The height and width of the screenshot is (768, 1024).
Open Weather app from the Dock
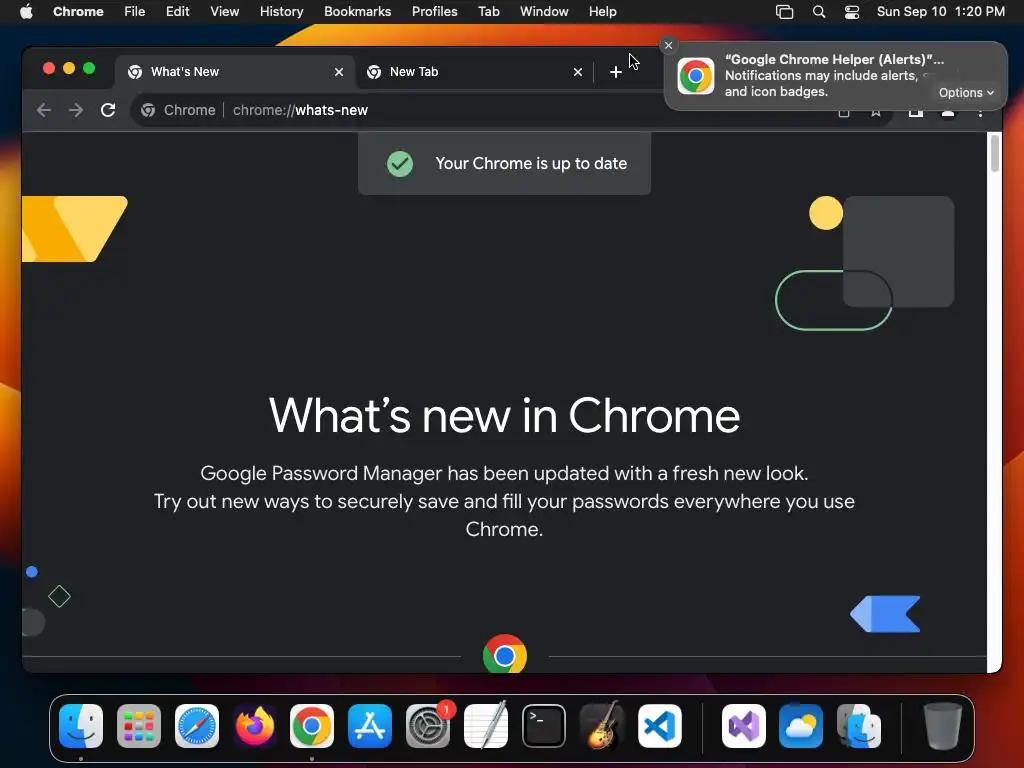pyautogui.click(x=801, y=726)
